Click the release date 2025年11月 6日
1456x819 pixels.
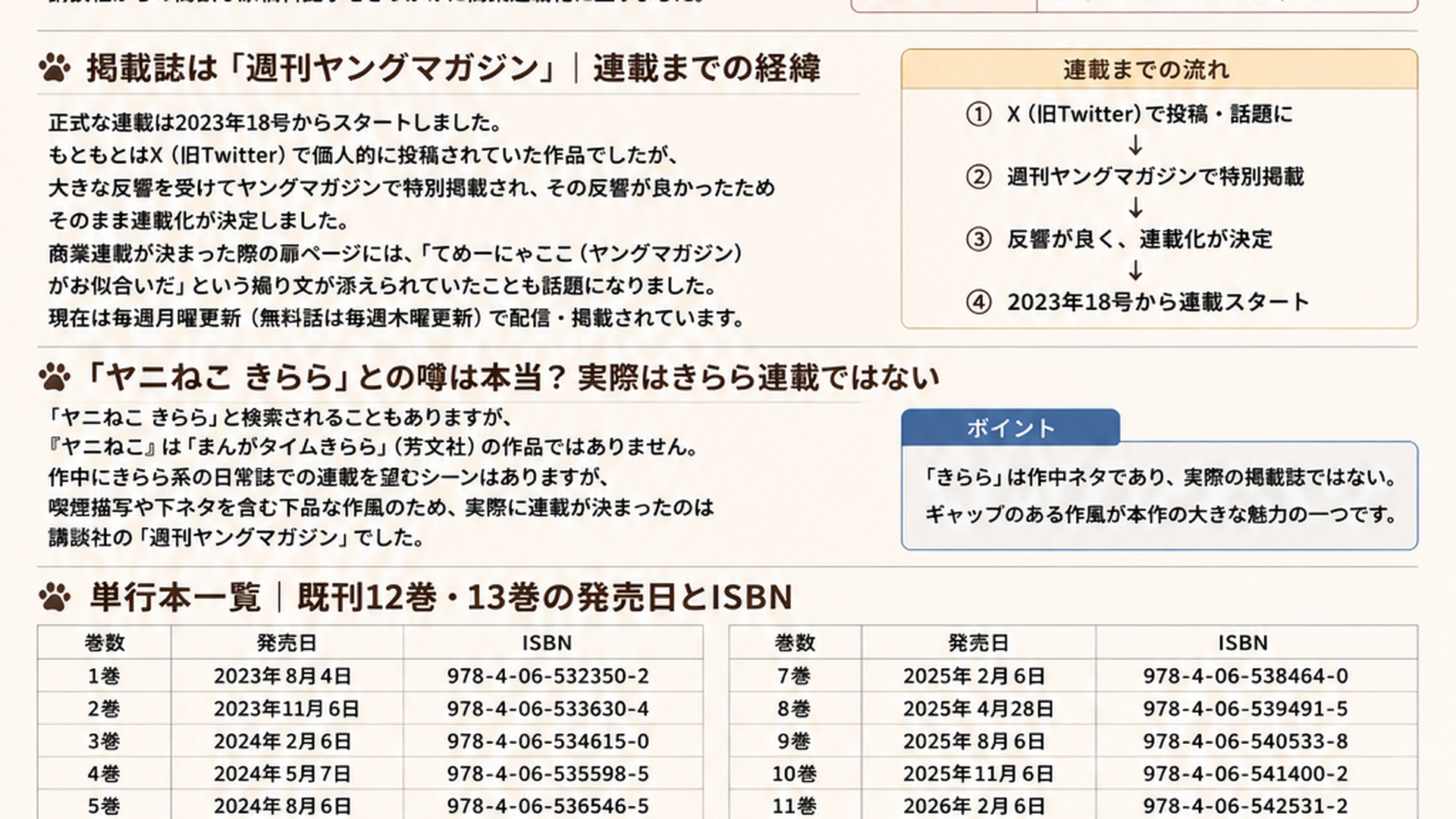(x=978, y=773)
